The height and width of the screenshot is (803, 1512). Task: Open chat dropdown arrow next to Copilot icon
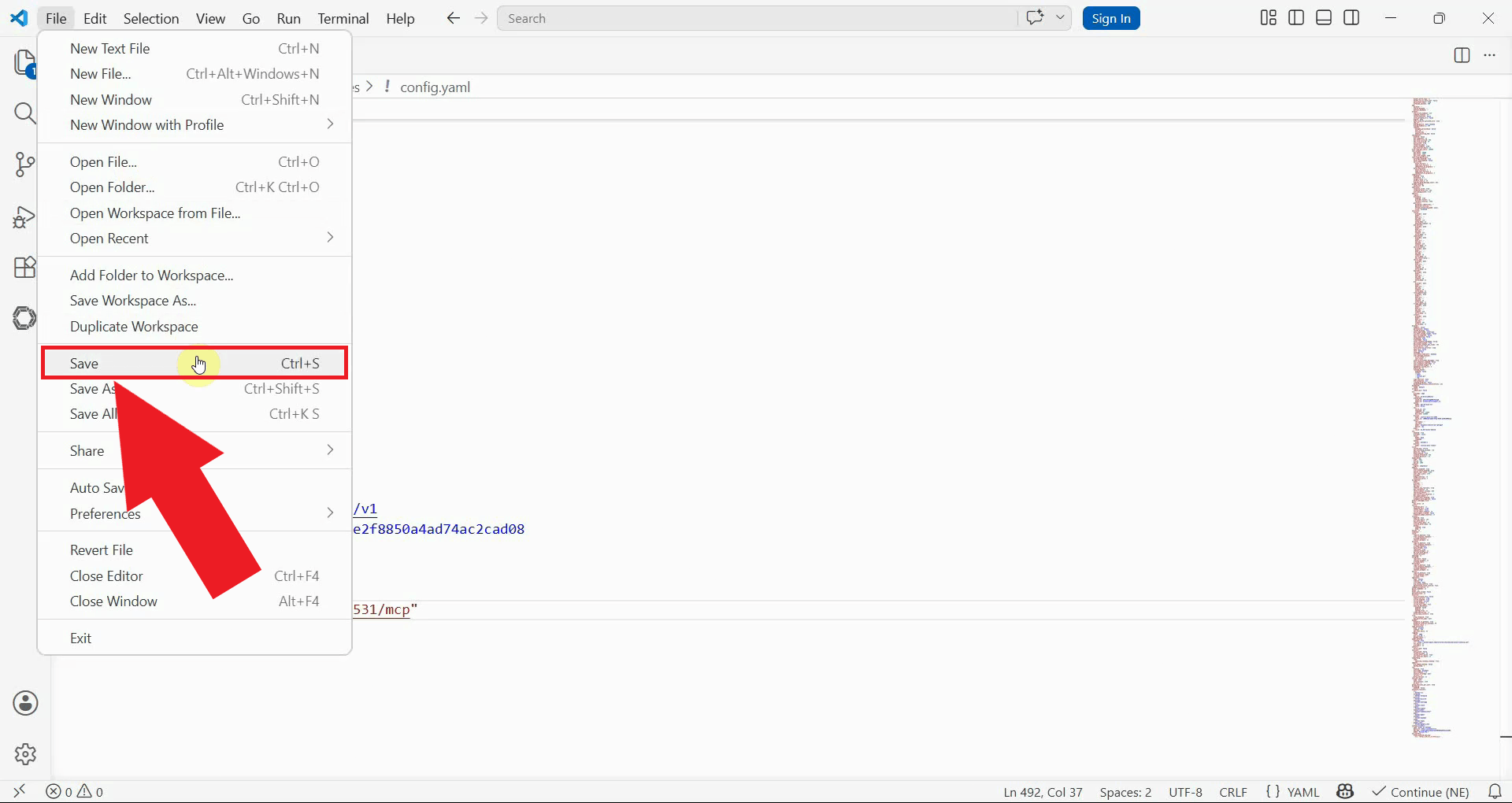[1060, 18]
